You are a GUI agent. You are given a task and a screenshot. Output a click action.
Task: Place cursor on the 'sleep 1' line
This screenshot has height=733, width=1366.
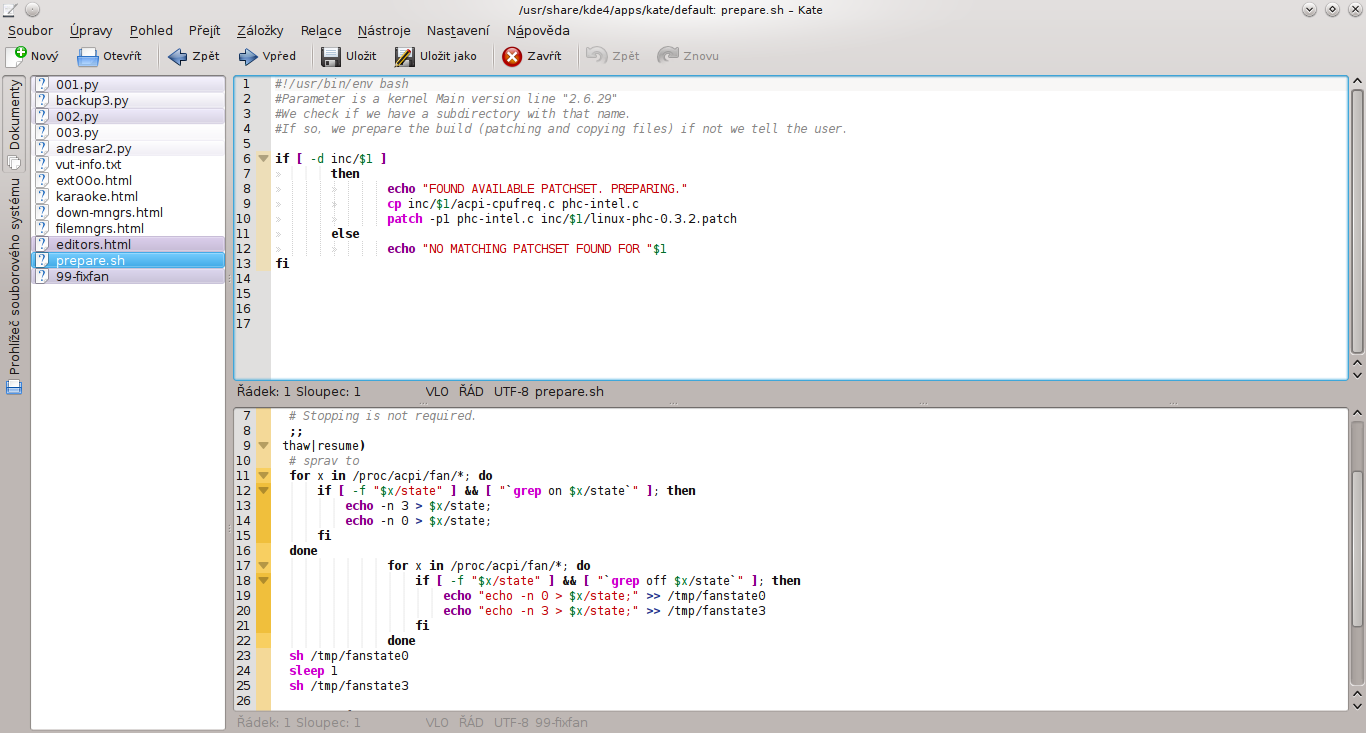313,671
